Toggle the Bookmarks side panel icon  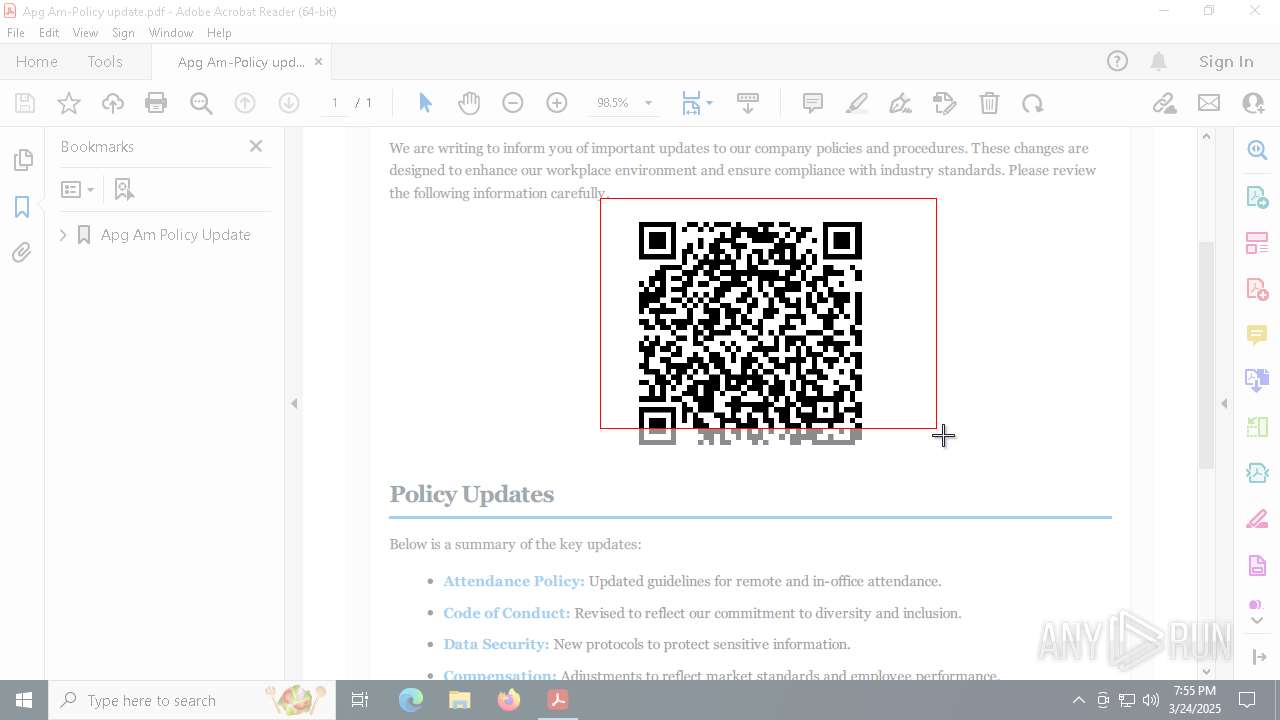[x=22, y=207]
